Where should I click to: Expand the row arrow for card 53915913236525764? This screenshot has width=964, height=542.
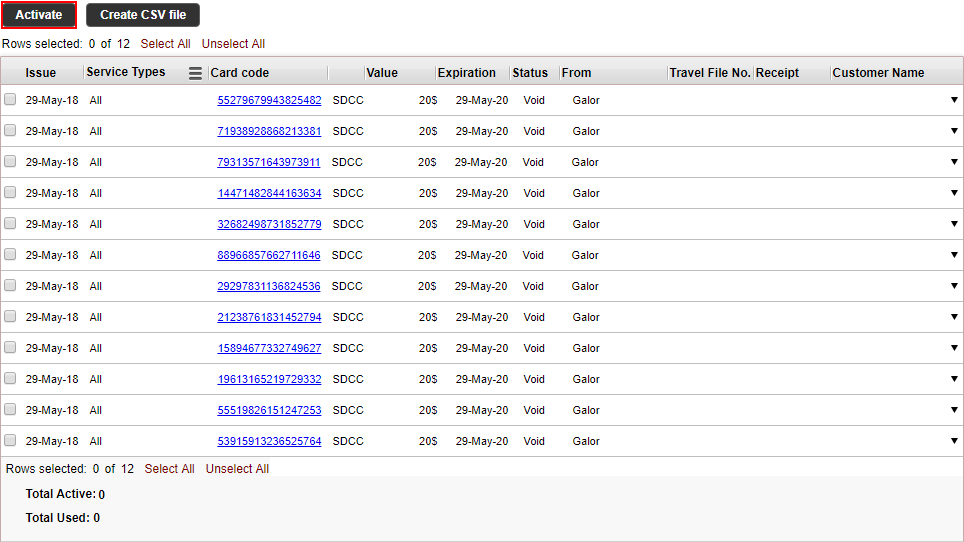[954, 441]
